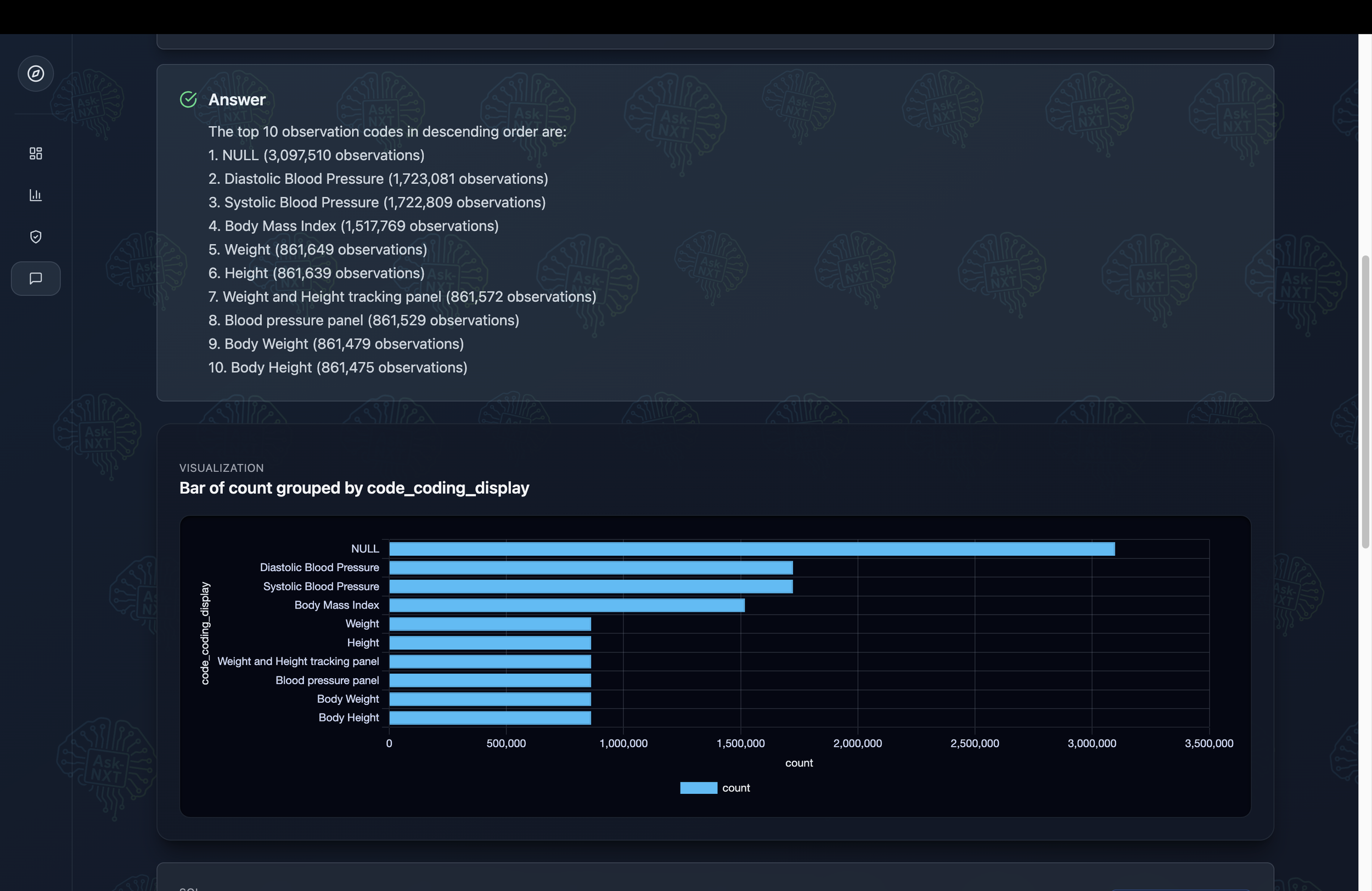Click the compass logo icon in sidebar
The height and width of the screenshot is (891, 1372).
pos(36,74)
